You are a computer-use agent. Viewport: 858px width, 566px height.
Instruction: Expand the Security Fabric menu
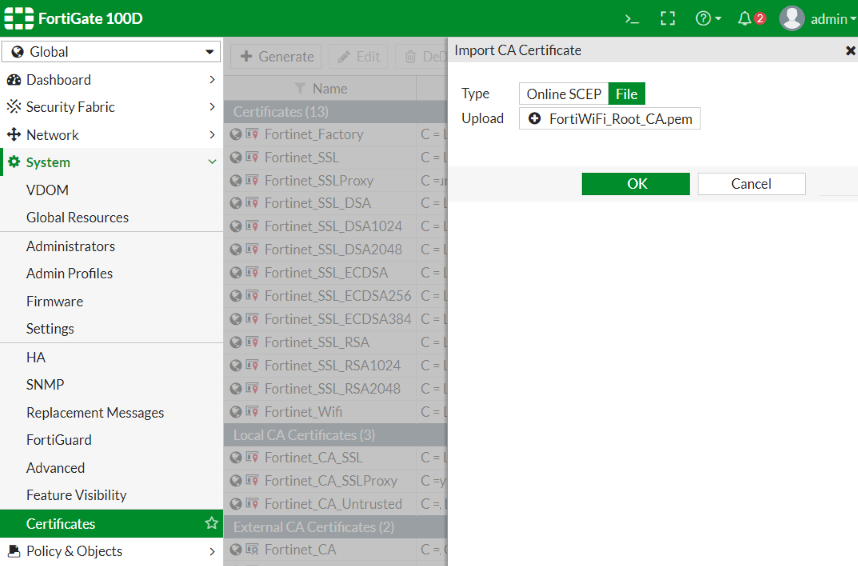[112, 107]
